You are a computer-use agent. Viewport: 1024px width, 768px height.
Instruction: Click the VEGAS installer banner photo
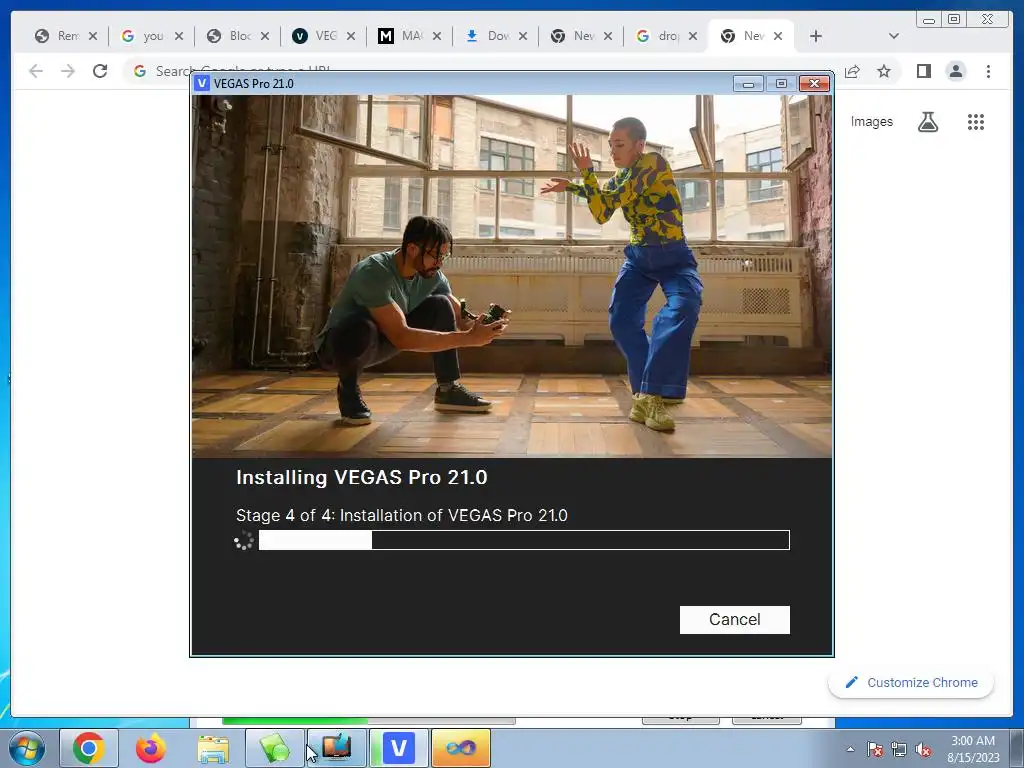tap(512, 276)
